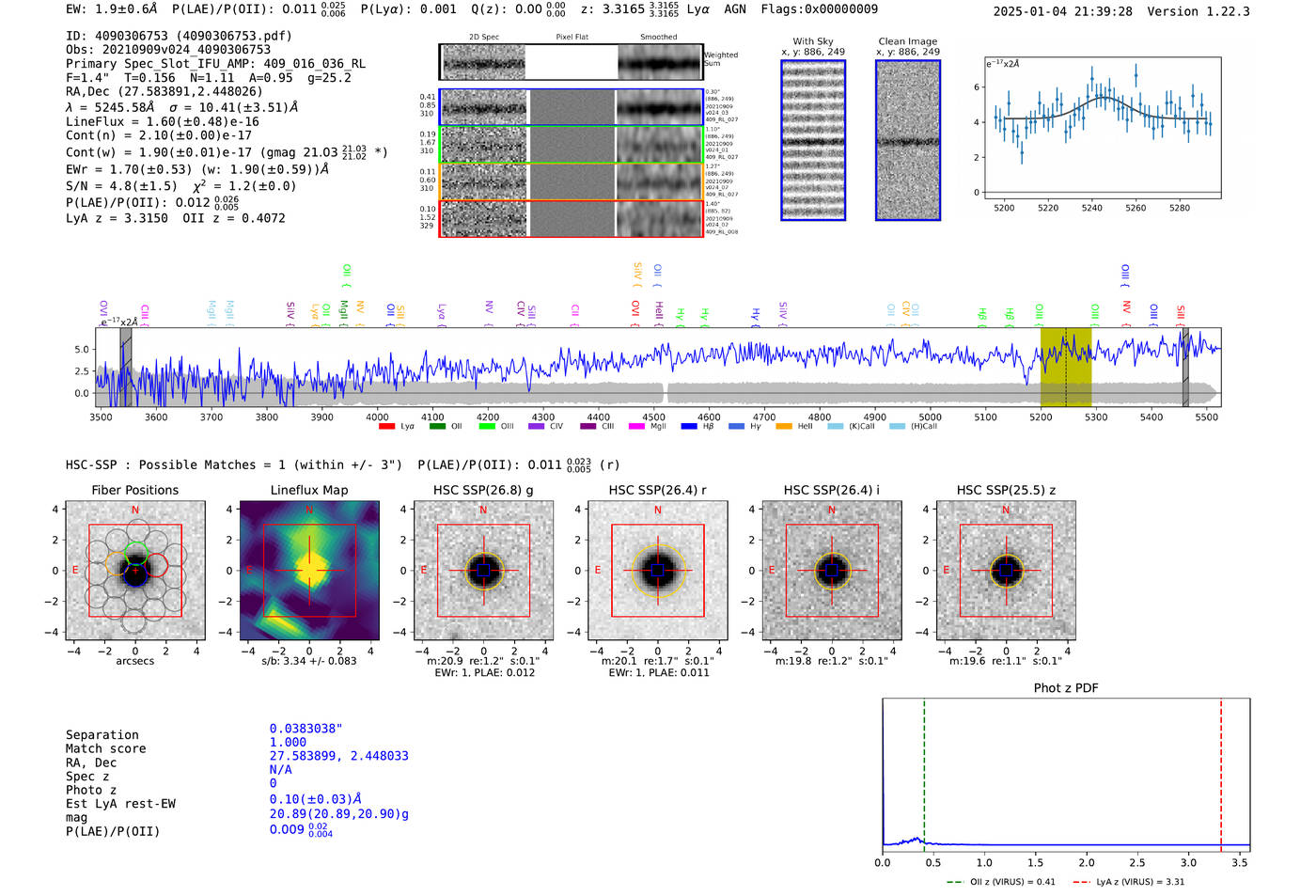Viewport: 1316px width, 896px height.
Task: Select the HSC SSP(26.4) i image
Action: point(832,571)
